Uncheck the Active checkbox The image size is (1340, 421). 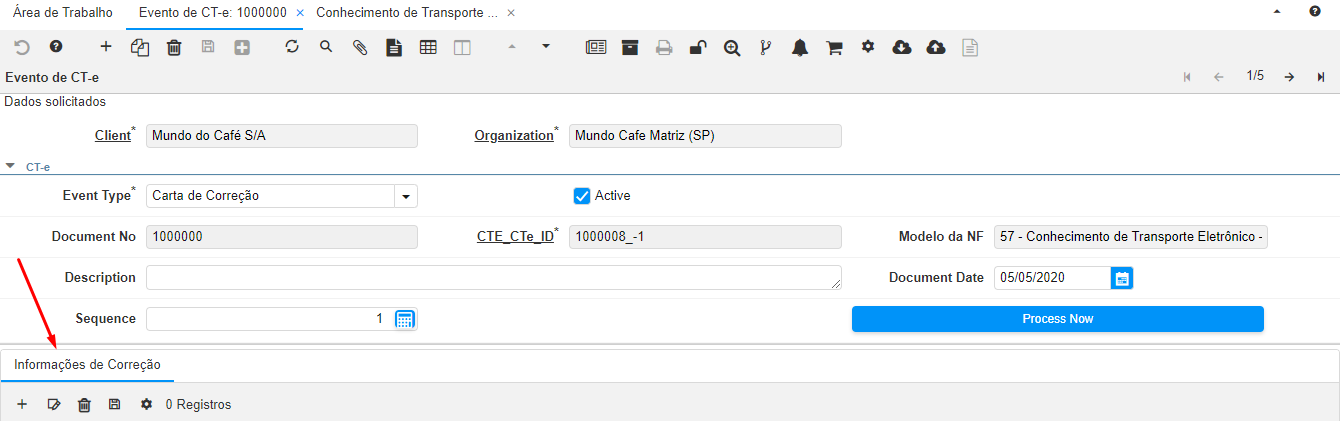tap(582, 196)
